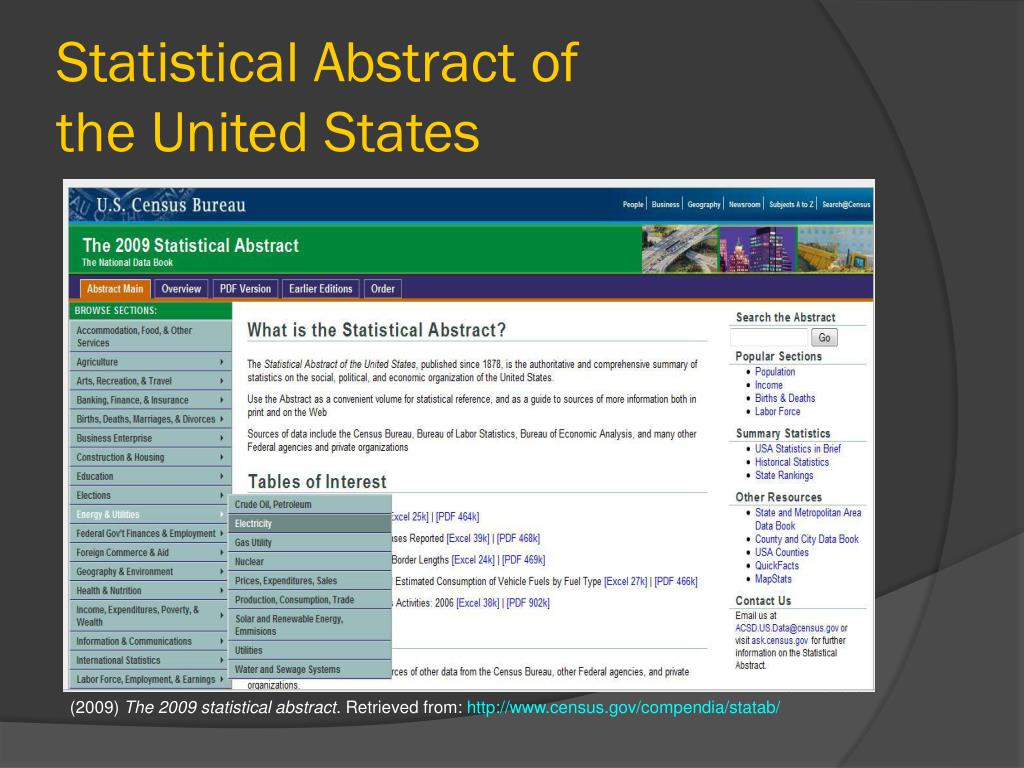Screen dimensions: 1024x768
Task: Focus the Search the Abstract field
Action: click(769, 338)
